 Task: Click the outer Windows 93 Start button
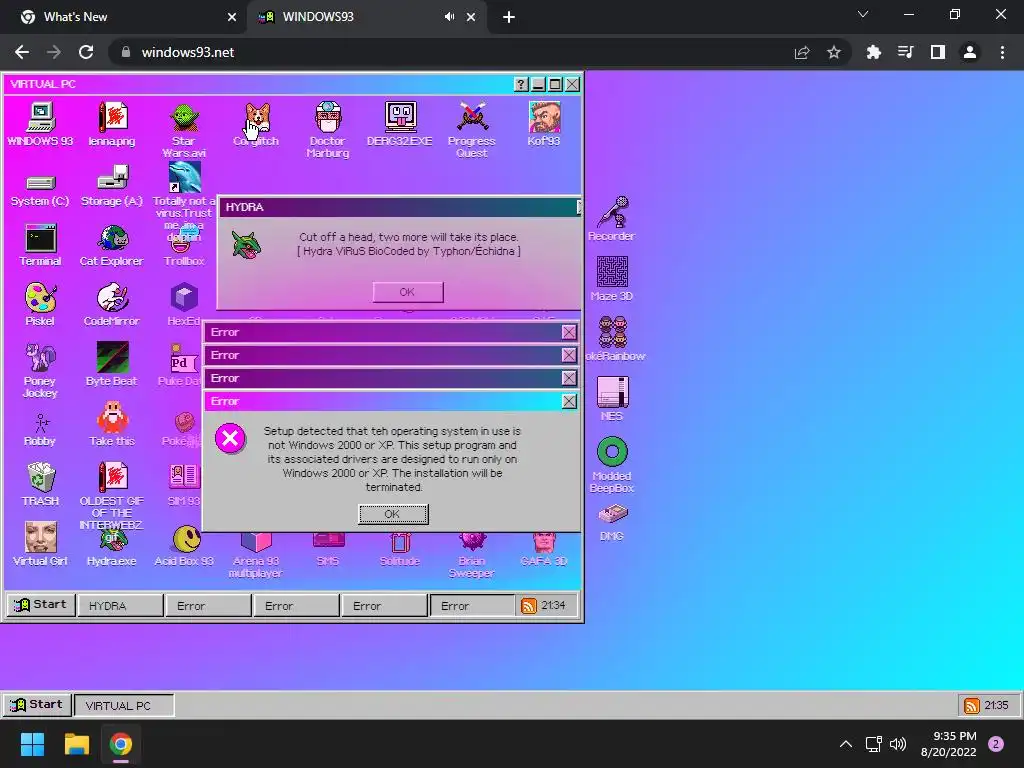pyautogui.click(x=37, y=705)
